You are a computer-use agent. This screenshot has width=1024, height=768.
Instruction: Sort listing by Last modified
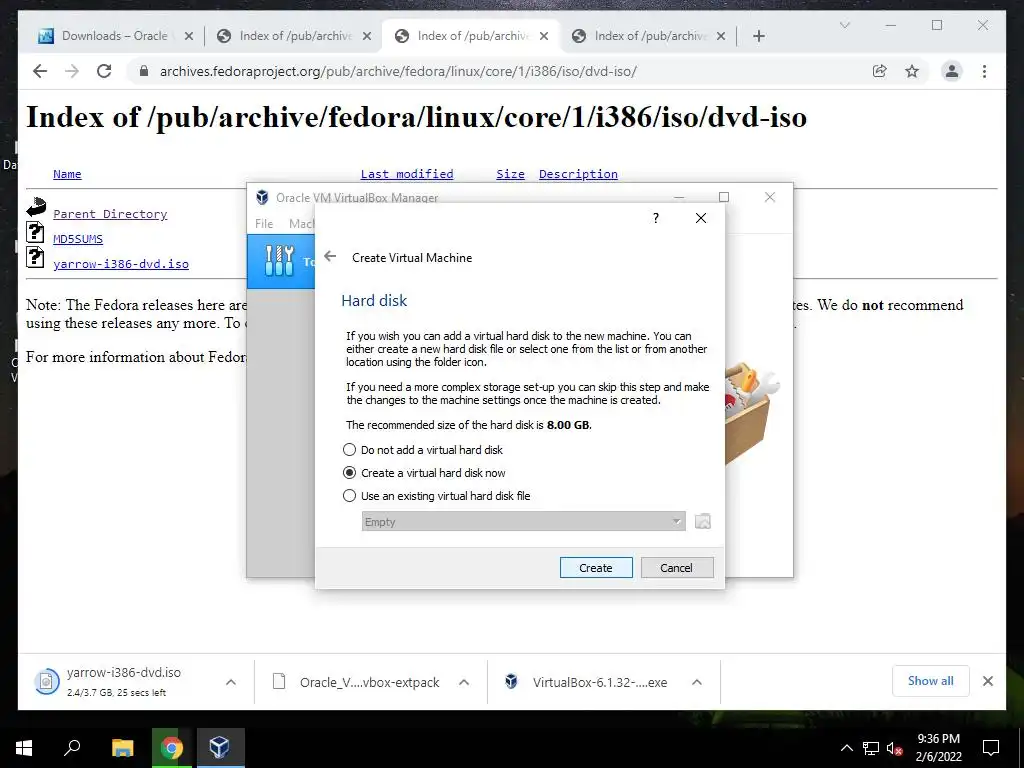click(407, 174)
